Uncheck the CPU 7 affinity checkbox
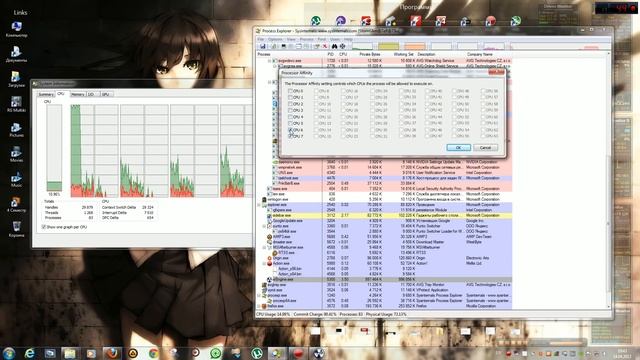The image size is (640, 360). 290,136
